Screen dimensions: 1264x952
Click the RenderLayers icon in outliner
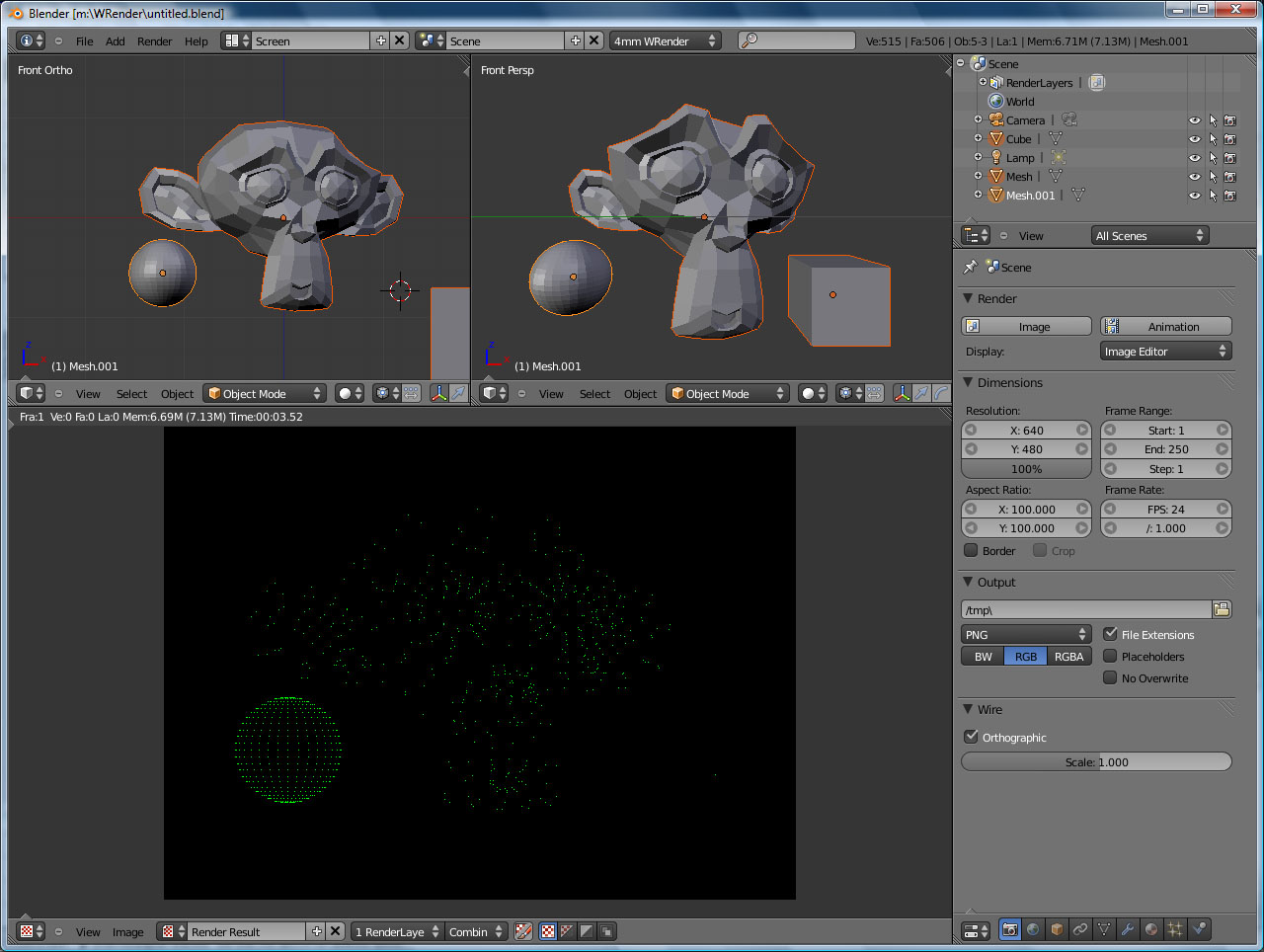996,83
